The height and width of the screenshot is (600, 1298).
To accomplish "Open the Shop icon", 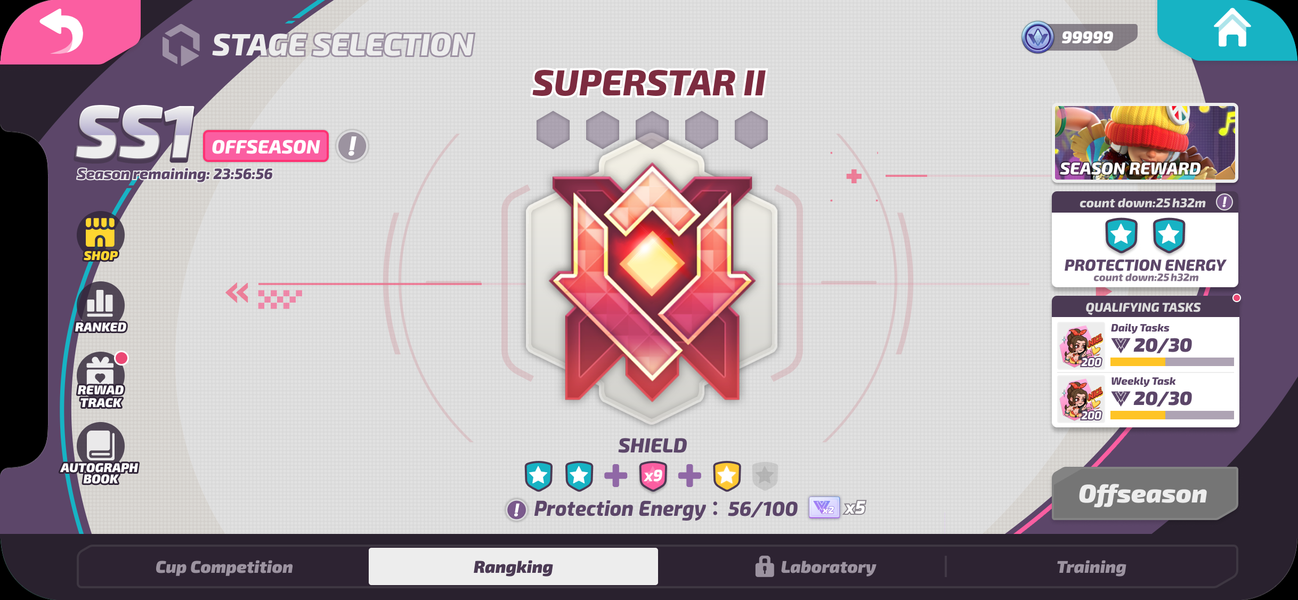I will [101, 237].
